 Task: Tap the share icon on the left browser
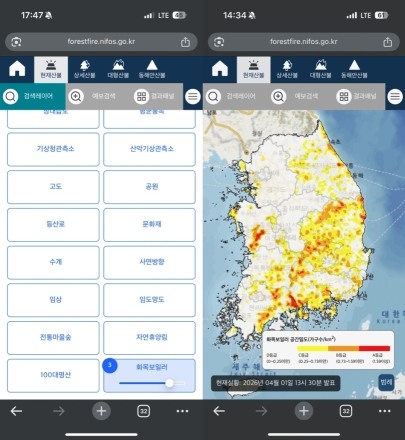(185, 42)
